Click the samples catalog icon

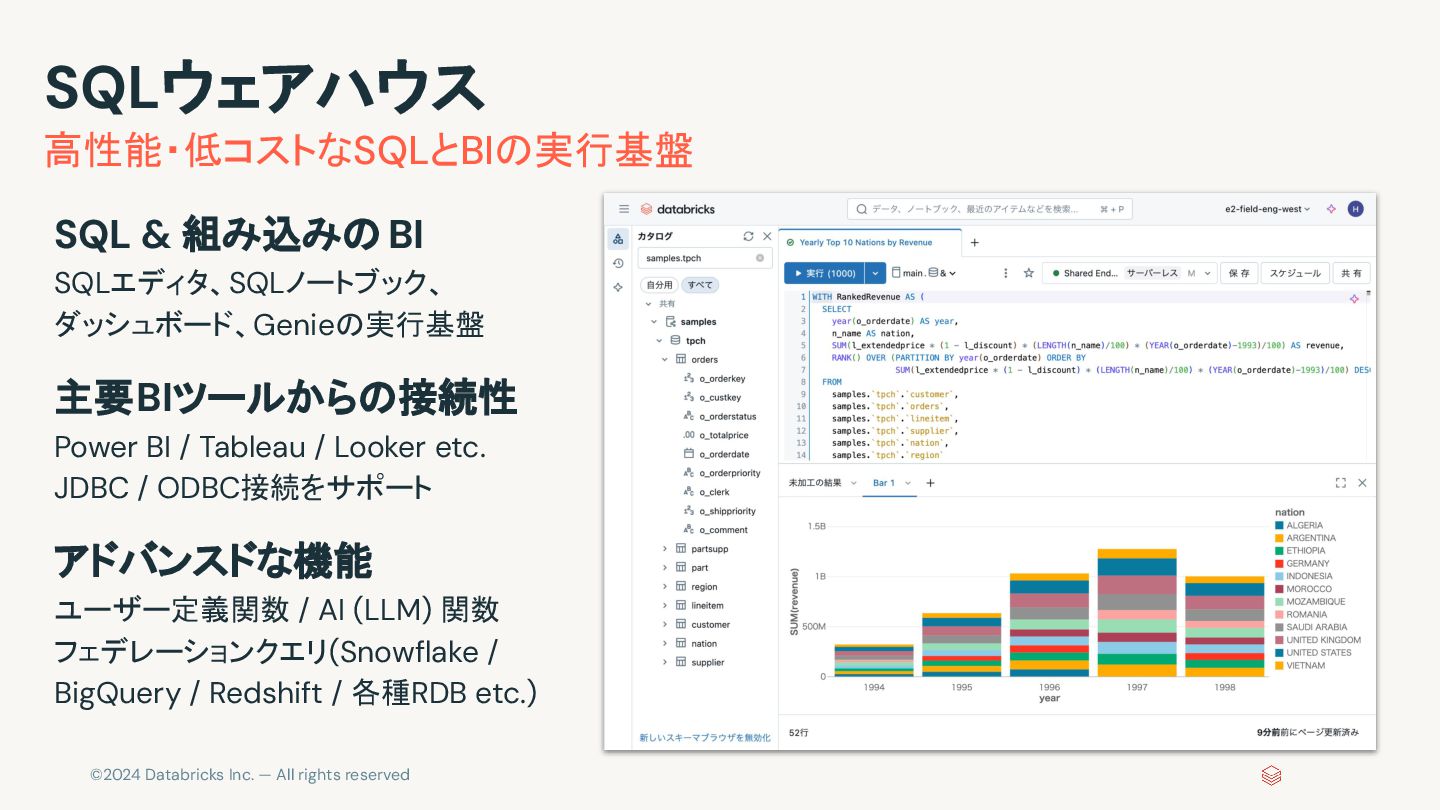pos(671,322)
